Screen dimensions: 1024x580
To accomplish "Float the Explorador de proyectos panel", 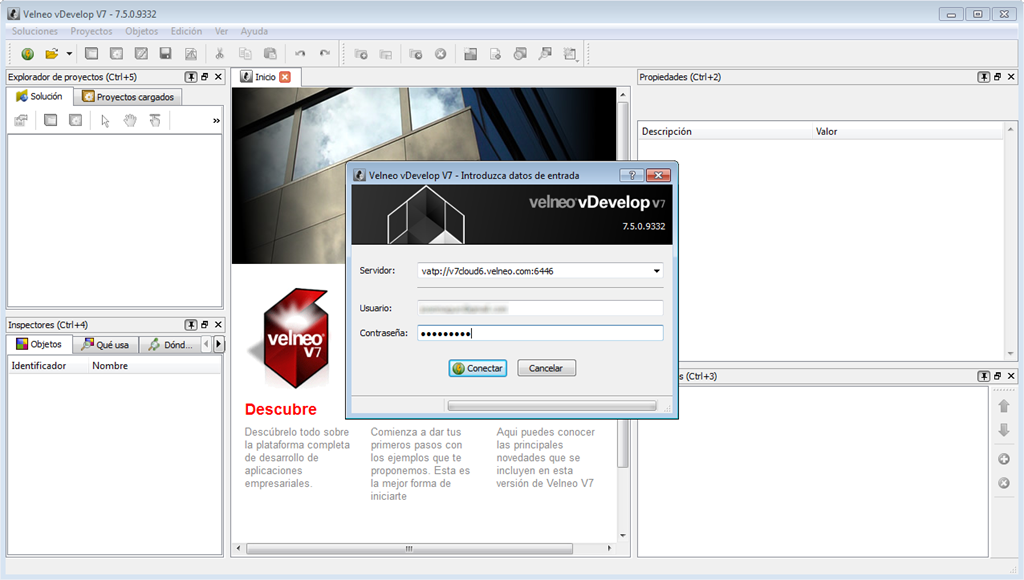I will pos(204,76).
